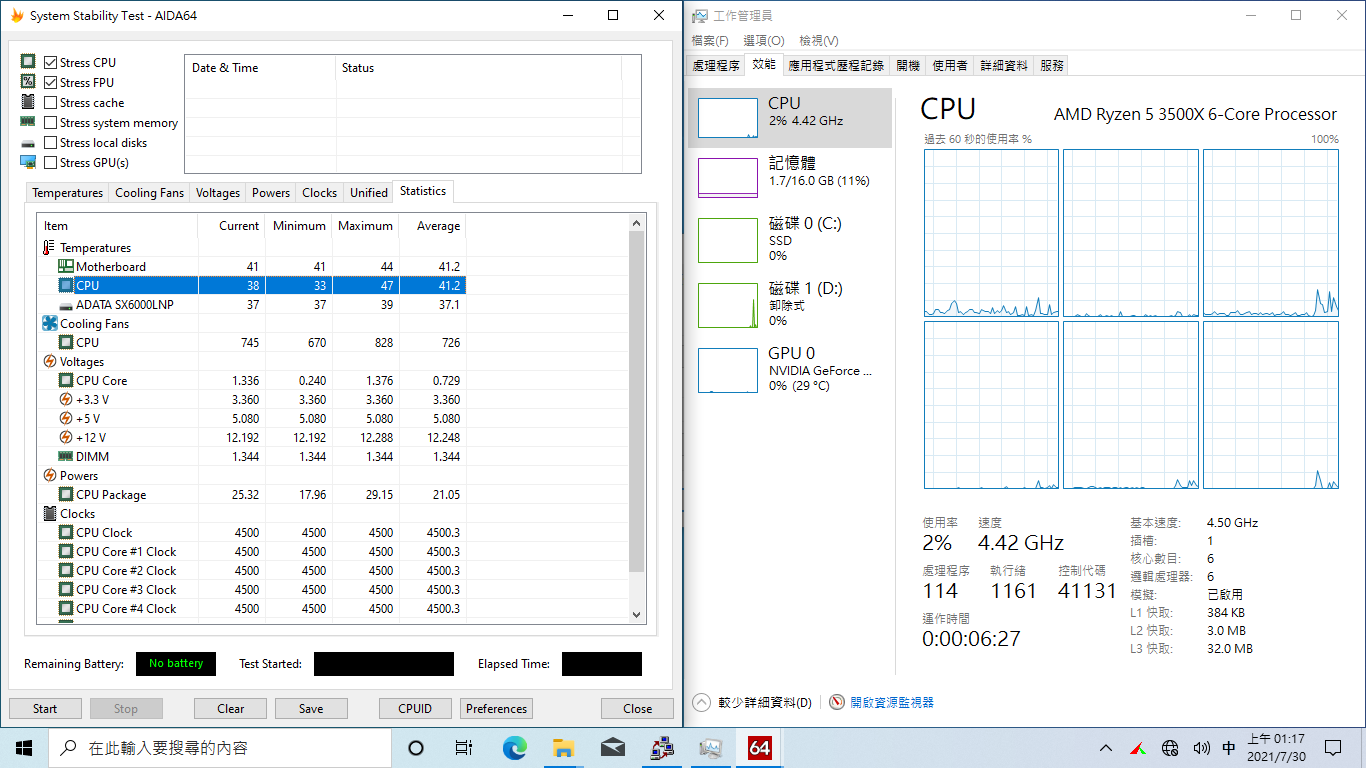Click the ADATA SX6000LNP drive icon
Screen dimensions: 1366x768
tap(66, 305)
